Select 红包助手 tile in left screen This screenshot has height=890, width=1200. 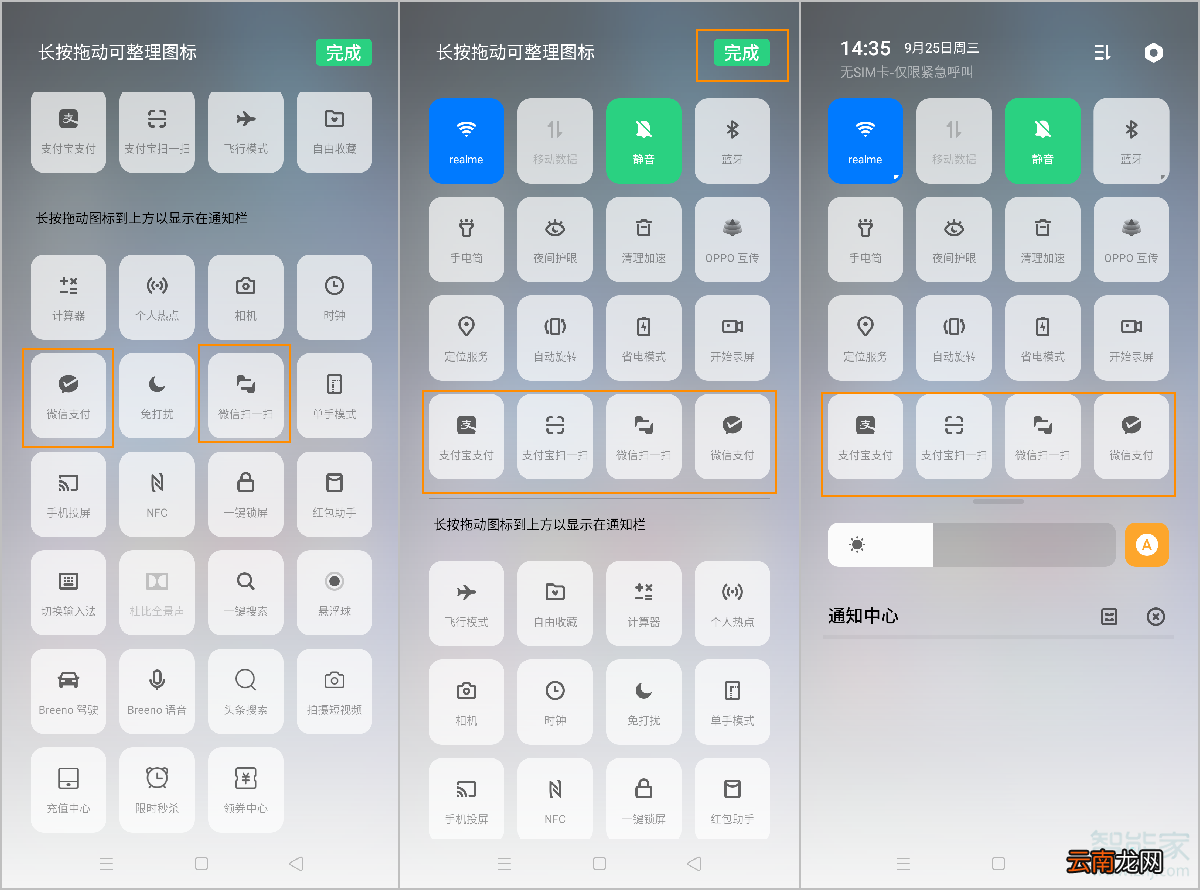point(334,495)
